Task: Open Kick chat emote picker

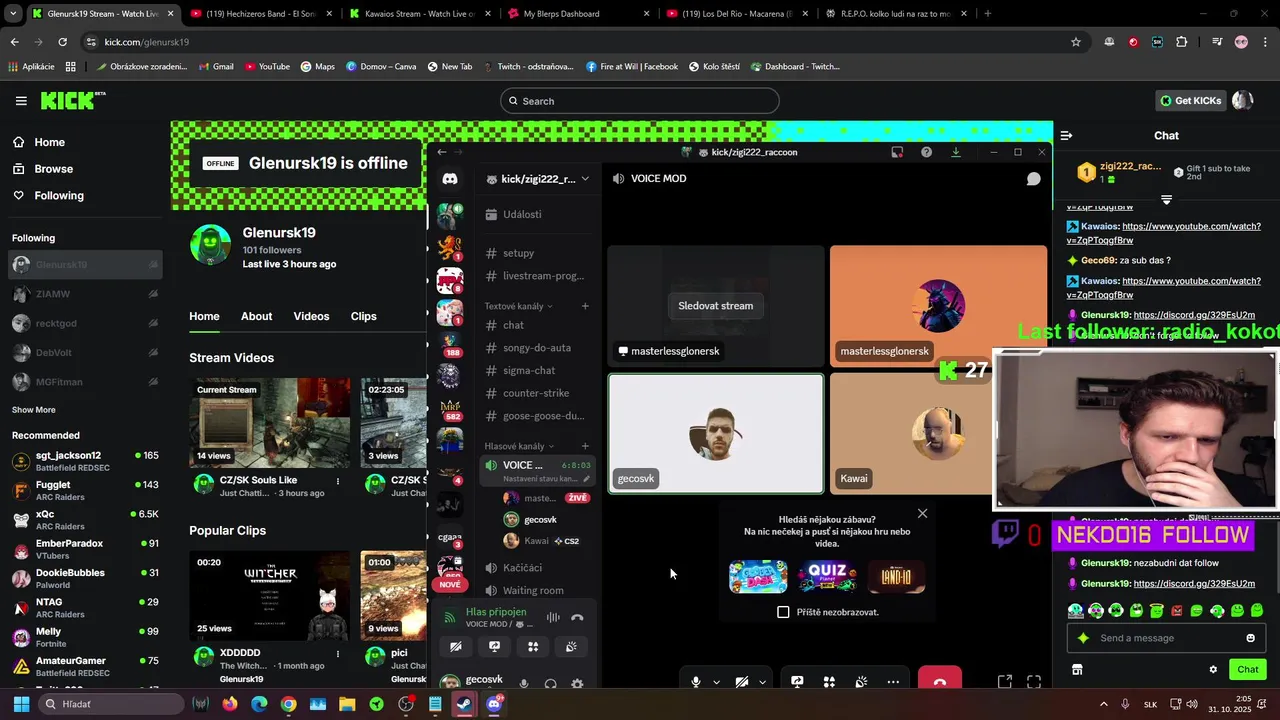Action: click(1250, 638)
